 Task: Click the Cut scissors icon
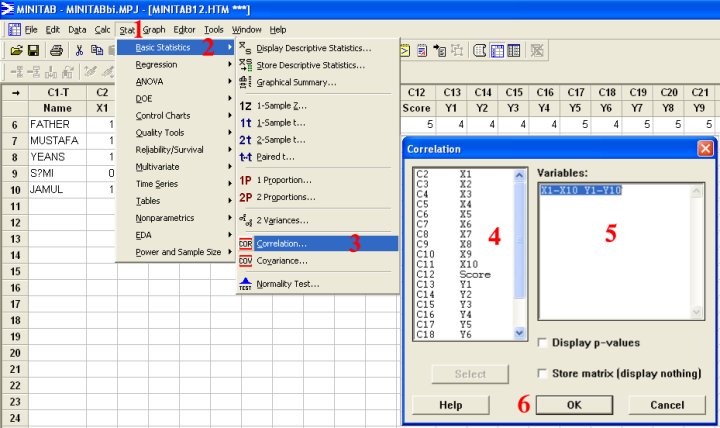tap(79, 50)
